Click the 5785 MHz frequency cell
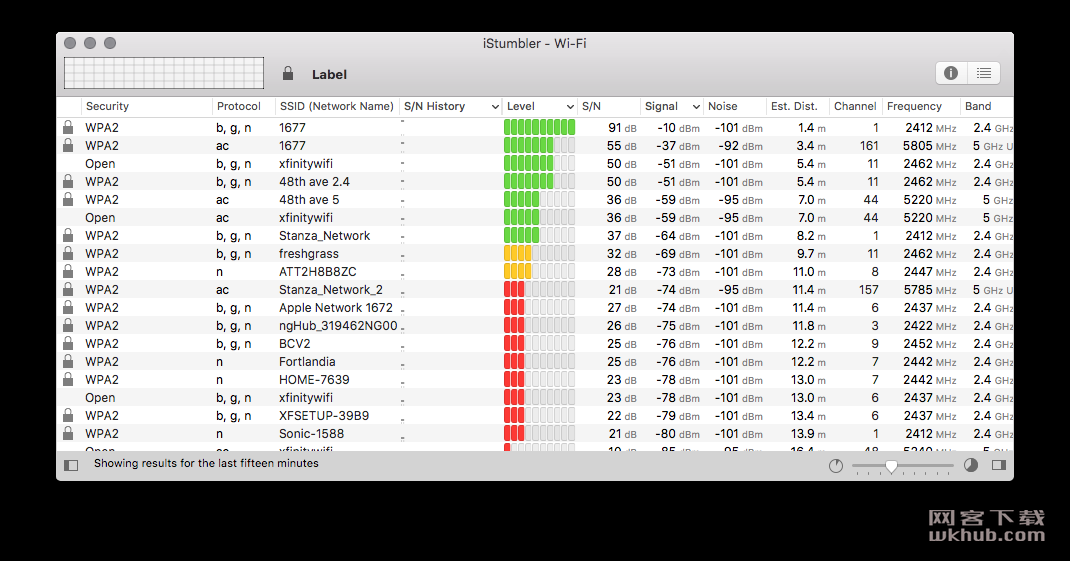Image resolution: width=1070 pixels, height=561 pixels. 929,289
